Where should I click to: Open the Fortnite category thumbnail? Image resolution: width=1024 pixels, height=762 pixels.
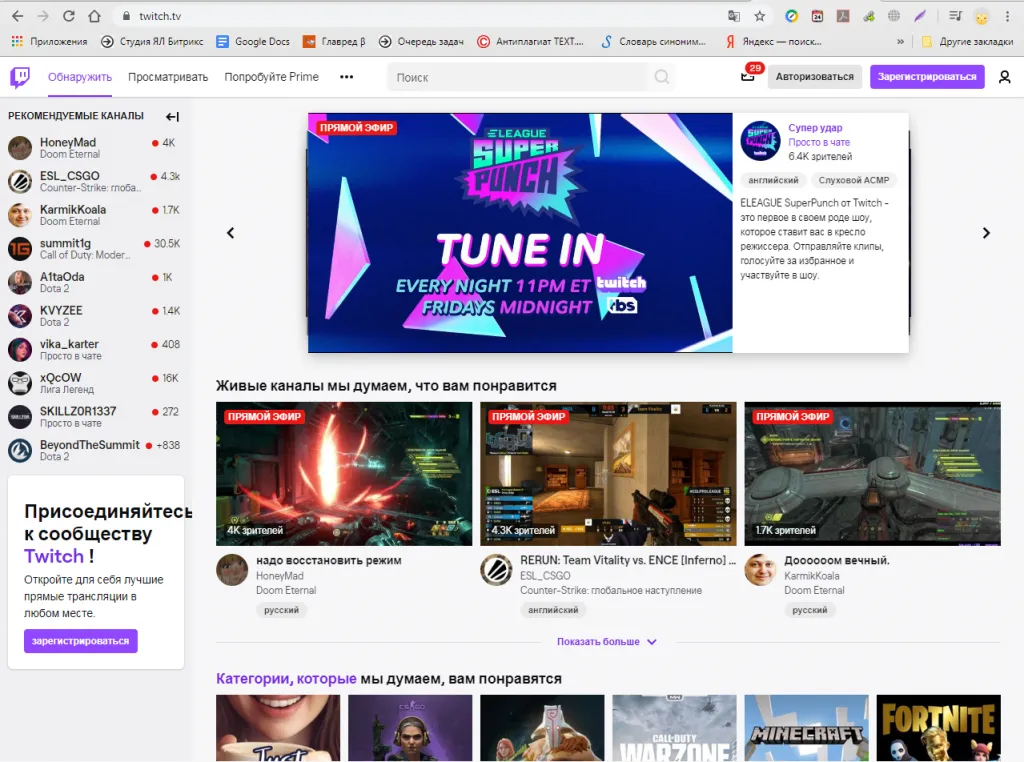[x=938, y=727]
